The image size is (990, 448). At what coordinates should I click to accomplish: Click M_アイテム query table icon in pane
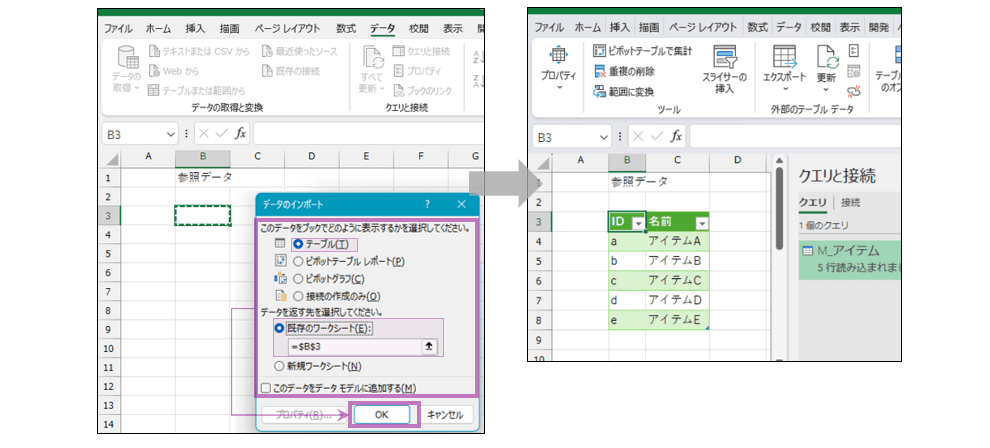[808, 251]
